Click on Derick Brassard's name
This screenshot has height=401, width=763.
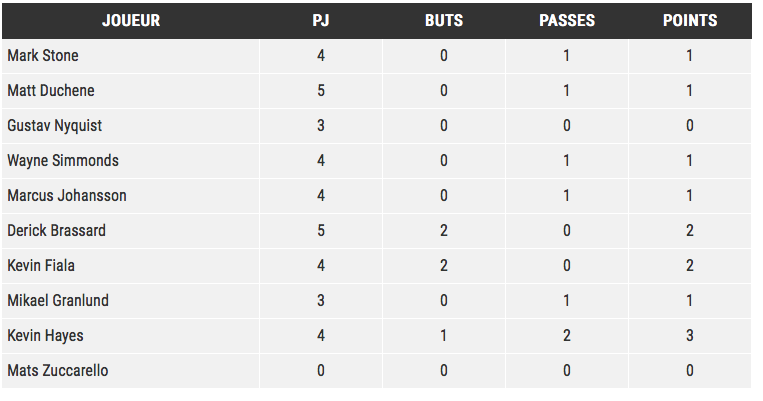[56, 231]
